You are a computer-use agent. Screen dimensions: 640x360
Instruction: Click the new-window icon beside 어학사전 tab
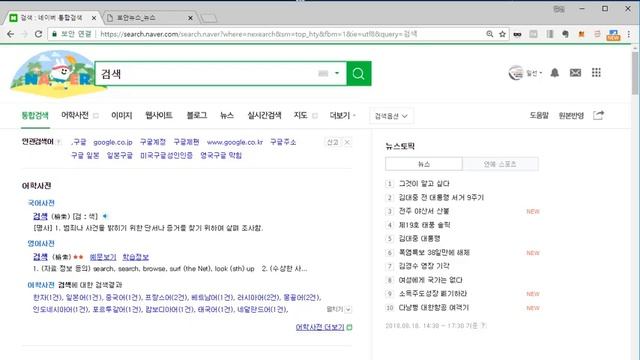pos(96,116)
